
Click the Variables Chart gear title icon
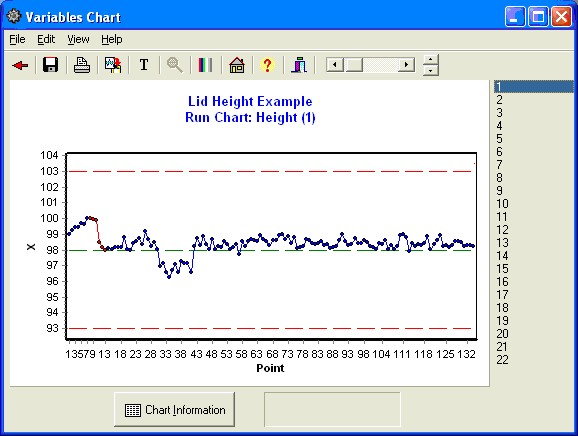point(14,16)
